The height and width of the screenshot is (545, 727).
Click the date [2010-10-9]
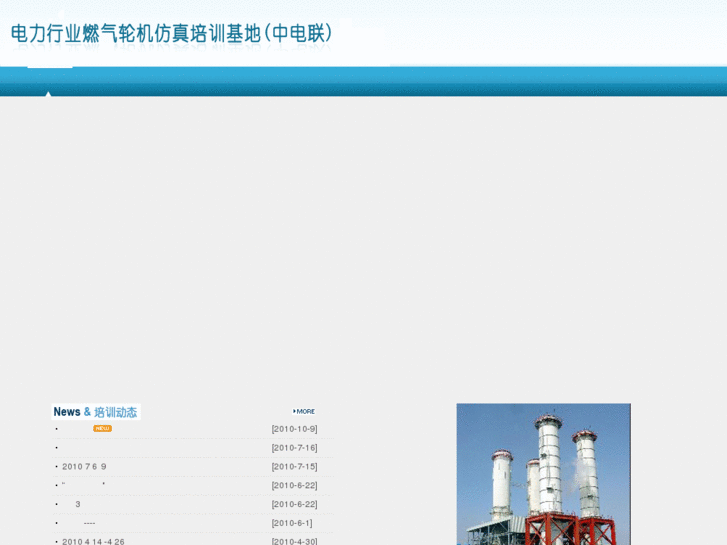pos(294,429)
